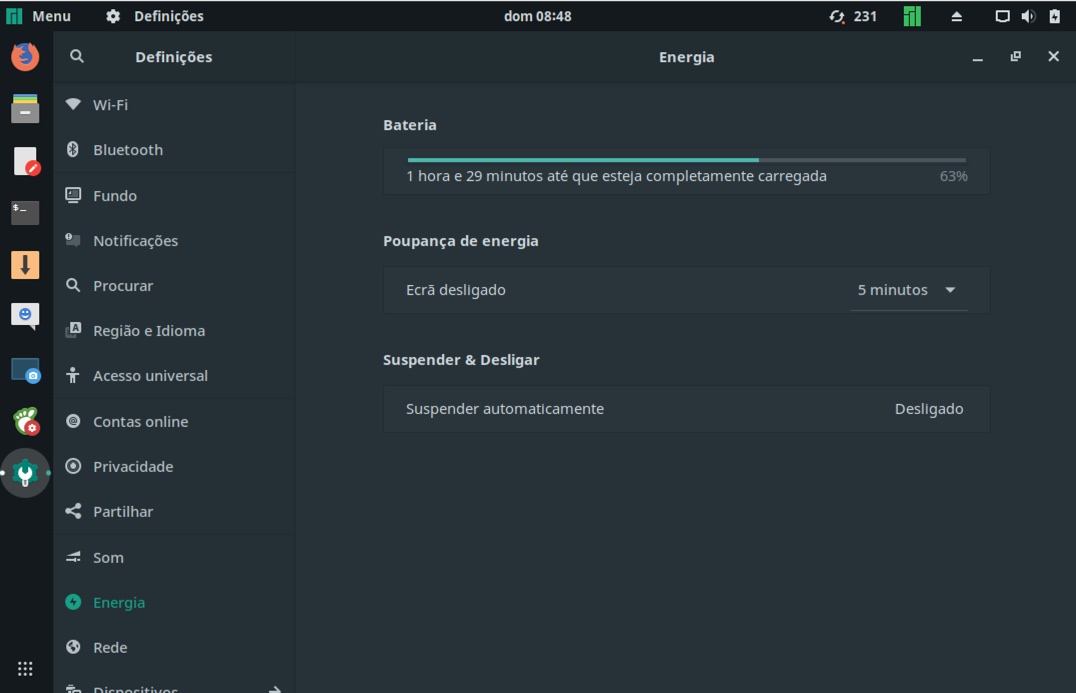Open the application grid launcher
The height and width of the screenshot is (693, 1076).
click(25, 668)
